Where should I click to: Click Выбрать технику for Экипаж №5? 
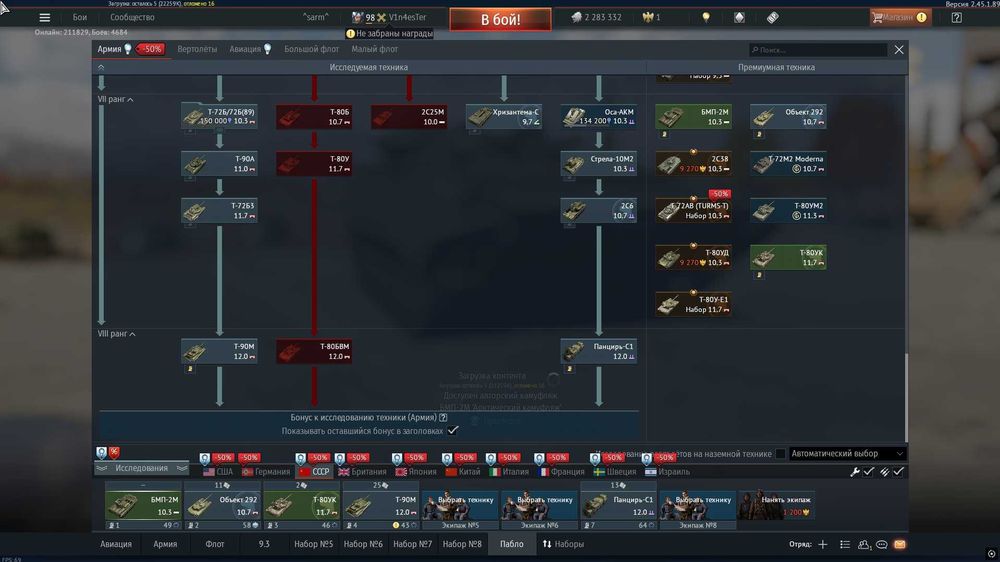click(x=460, y=505)
